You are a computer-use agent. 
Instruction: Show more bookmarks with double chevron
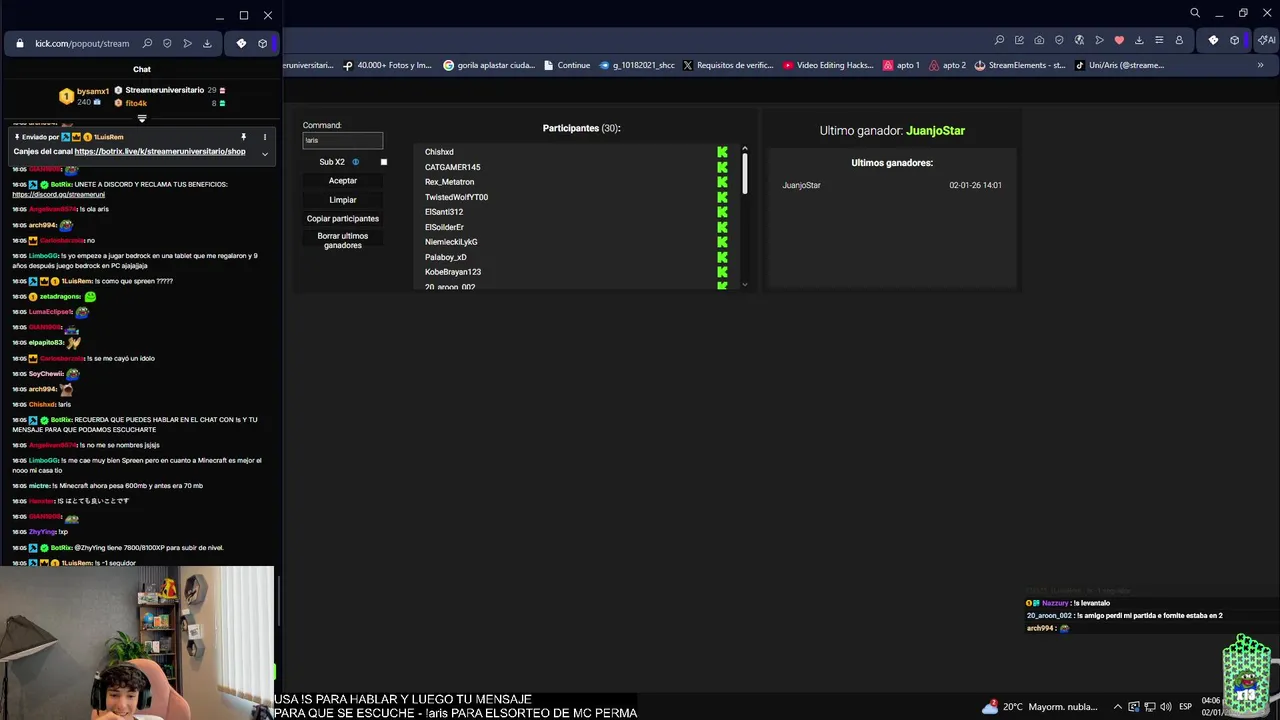coord(1260,65)
